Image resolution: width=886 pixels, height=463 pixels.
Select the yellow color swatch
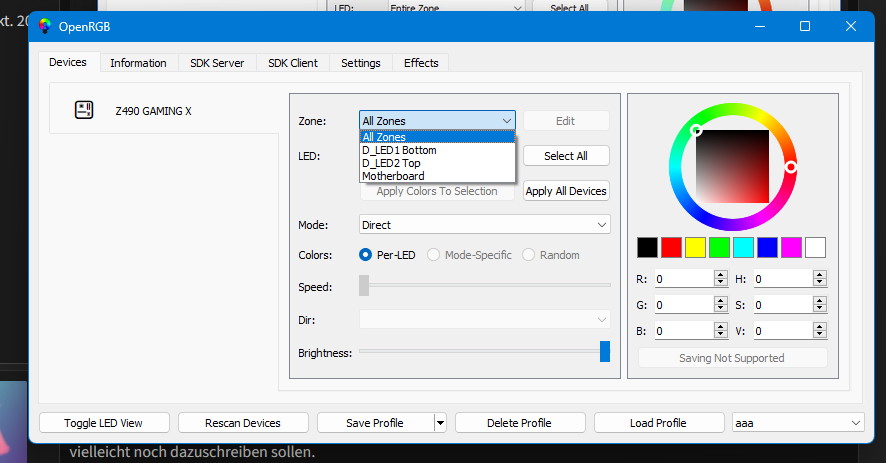[696, 248]
